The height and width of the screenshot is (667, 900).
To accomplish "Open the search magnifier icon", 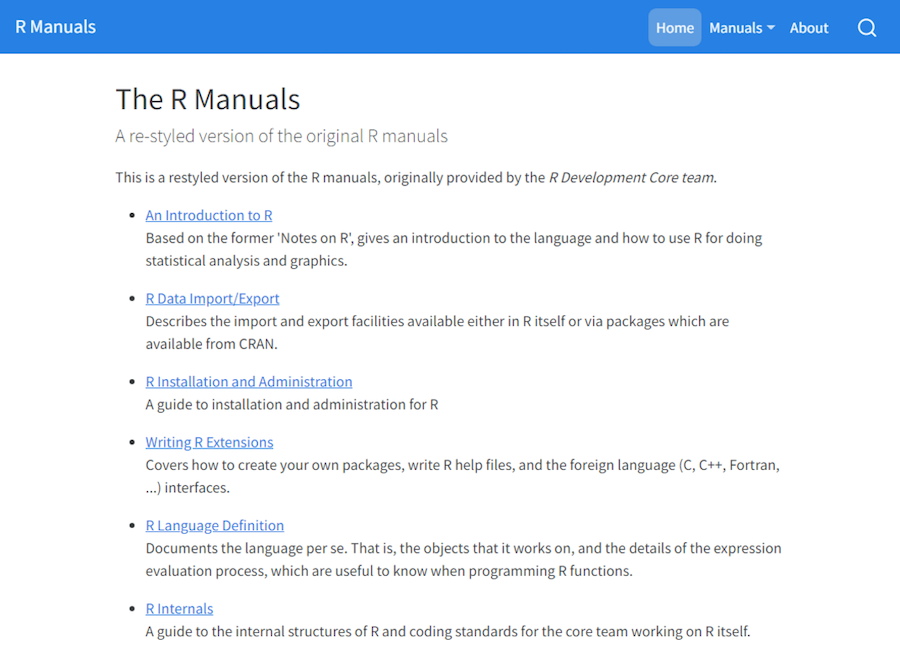I will 867,28.
